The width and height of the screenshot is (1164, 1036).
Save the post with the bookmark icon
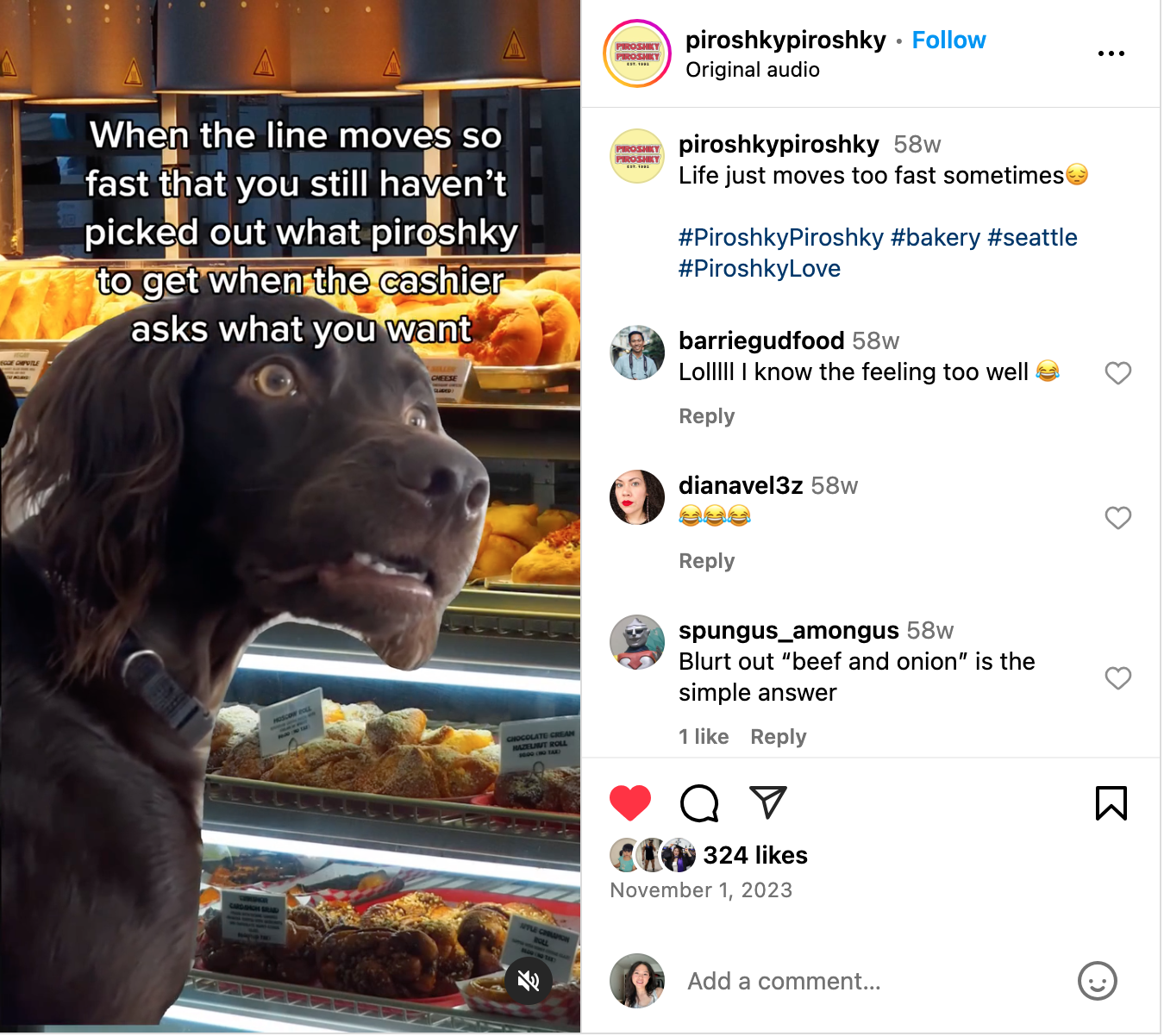coord(1111,803)
